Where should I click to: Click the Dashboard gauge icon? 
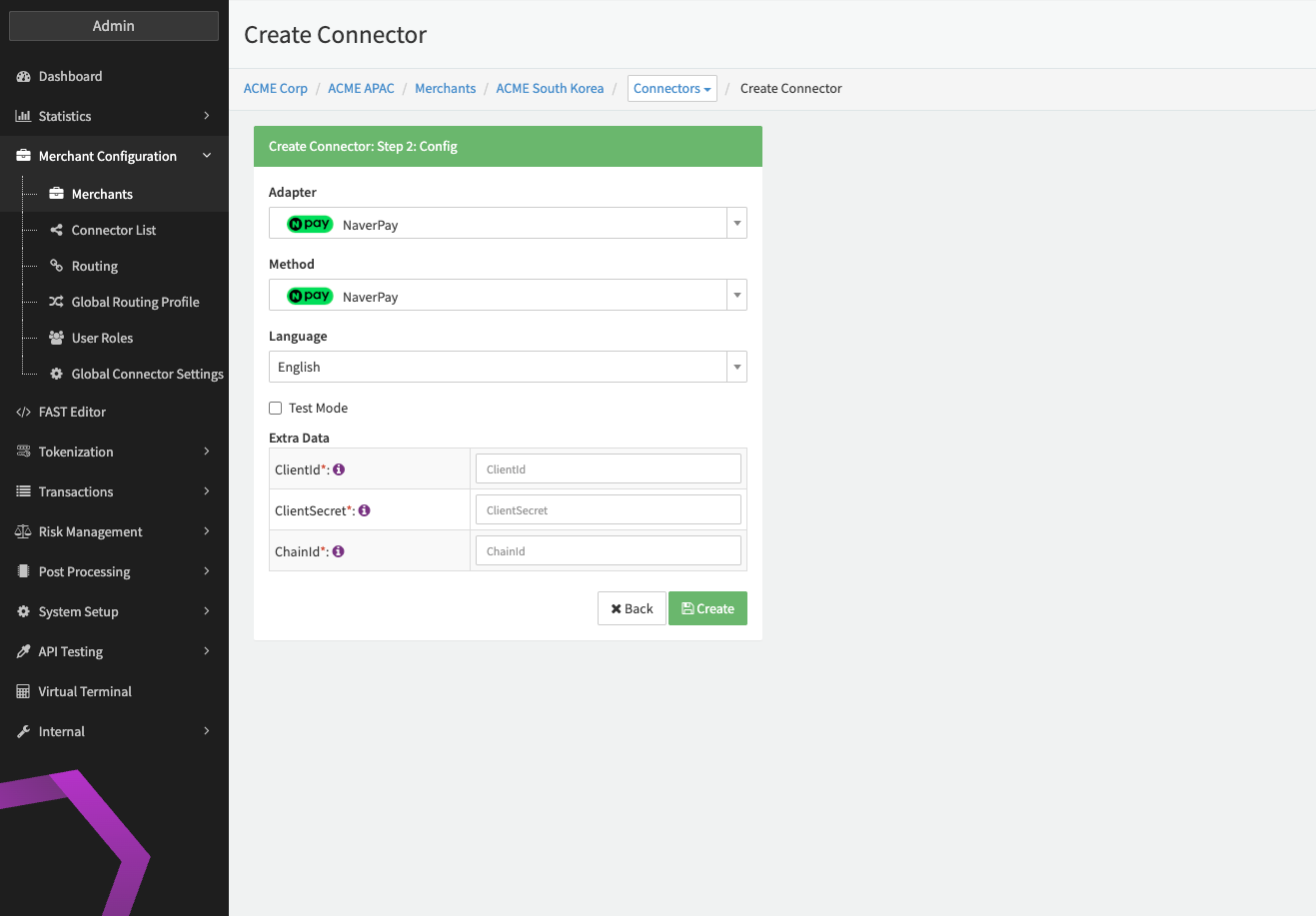(23, 77)
